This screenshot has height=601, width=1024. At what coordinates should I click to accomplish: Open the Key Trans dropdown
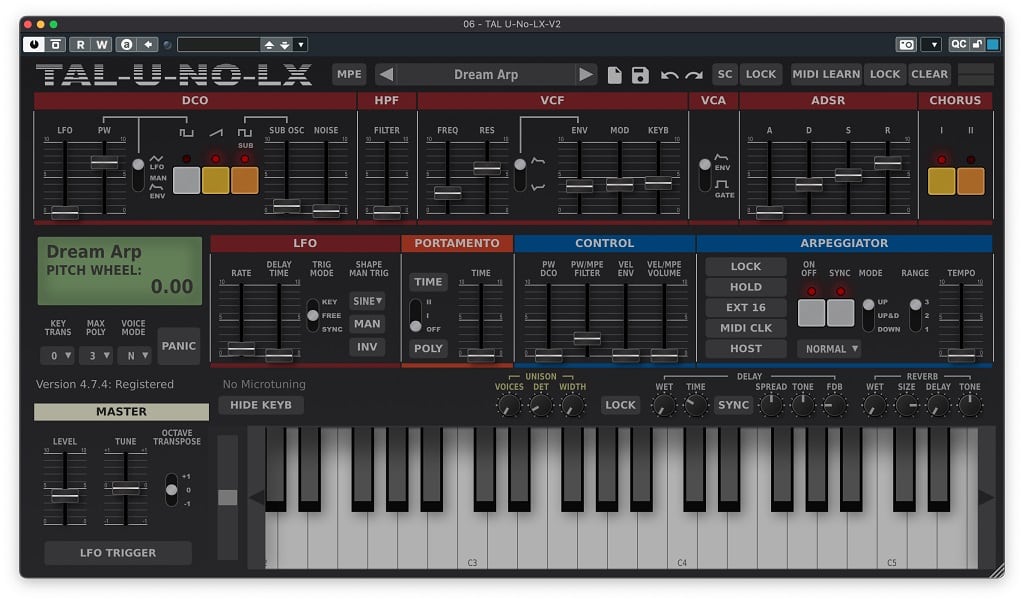pos(57,355)
